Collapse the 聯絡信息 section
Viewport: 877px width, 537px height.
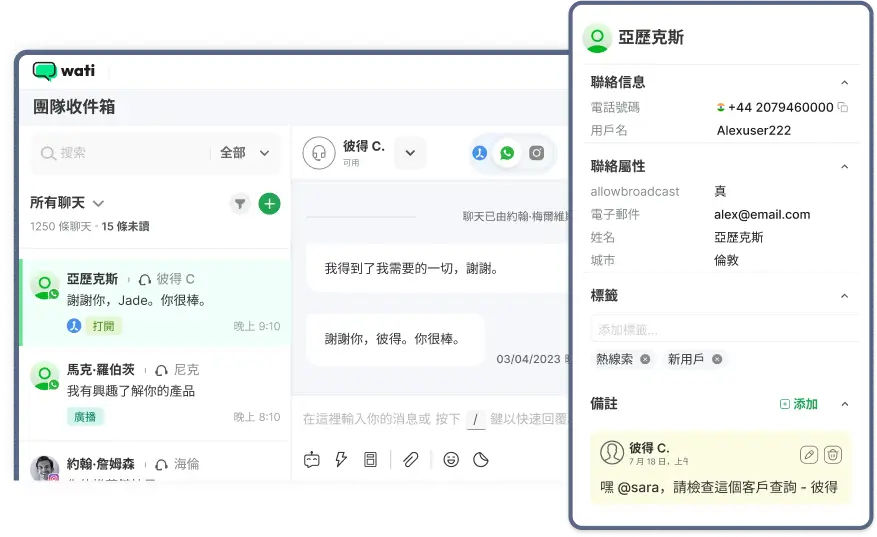click(x=845, y=83)
